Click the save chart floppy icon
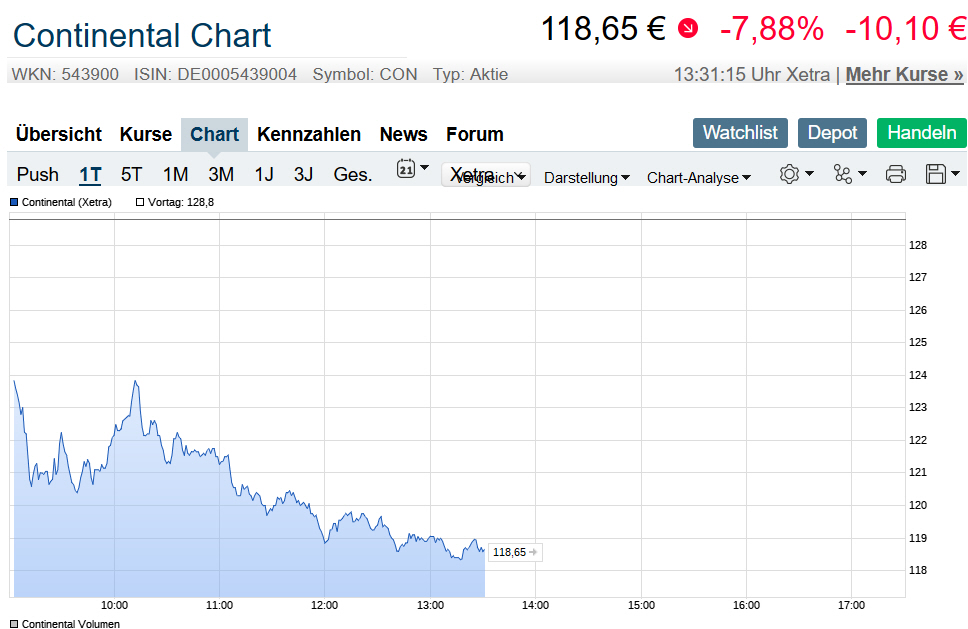This screenshot has height=629, width=968. tap(936, 174)
